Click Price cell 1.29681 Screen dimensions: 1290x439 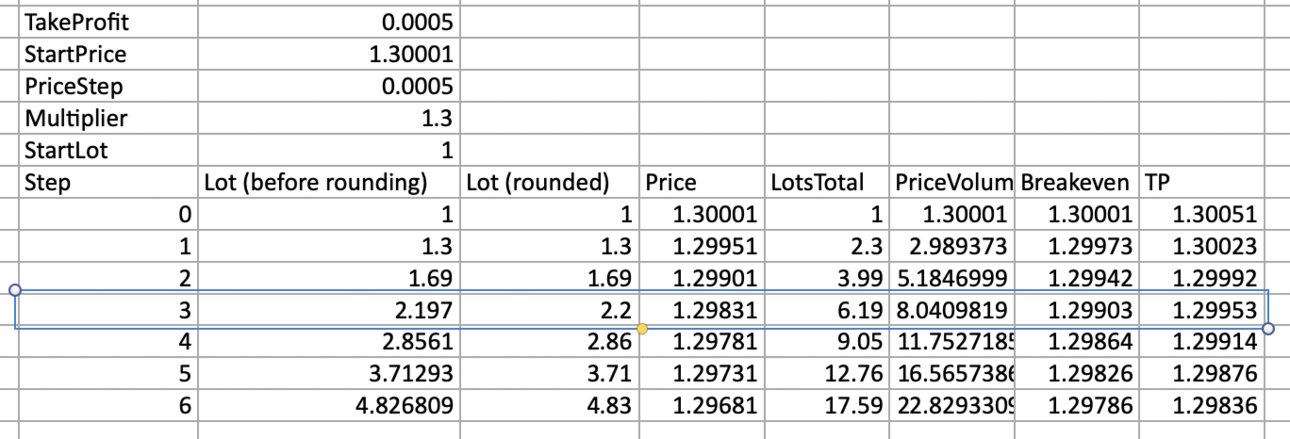[701, 406]
